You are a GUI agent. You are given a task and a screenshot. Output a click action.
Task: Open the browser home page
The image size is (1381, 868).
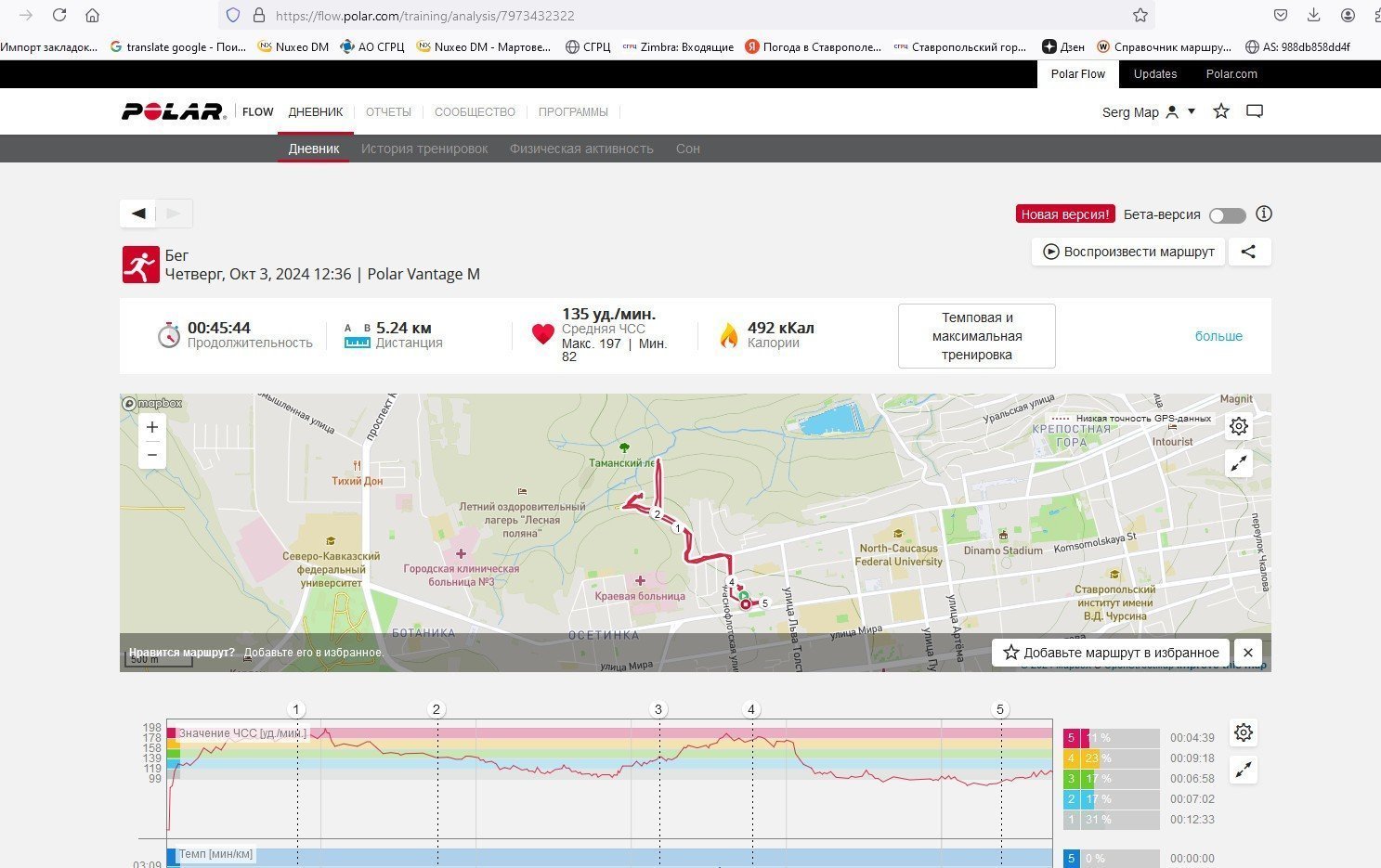[x=92, y=15]
